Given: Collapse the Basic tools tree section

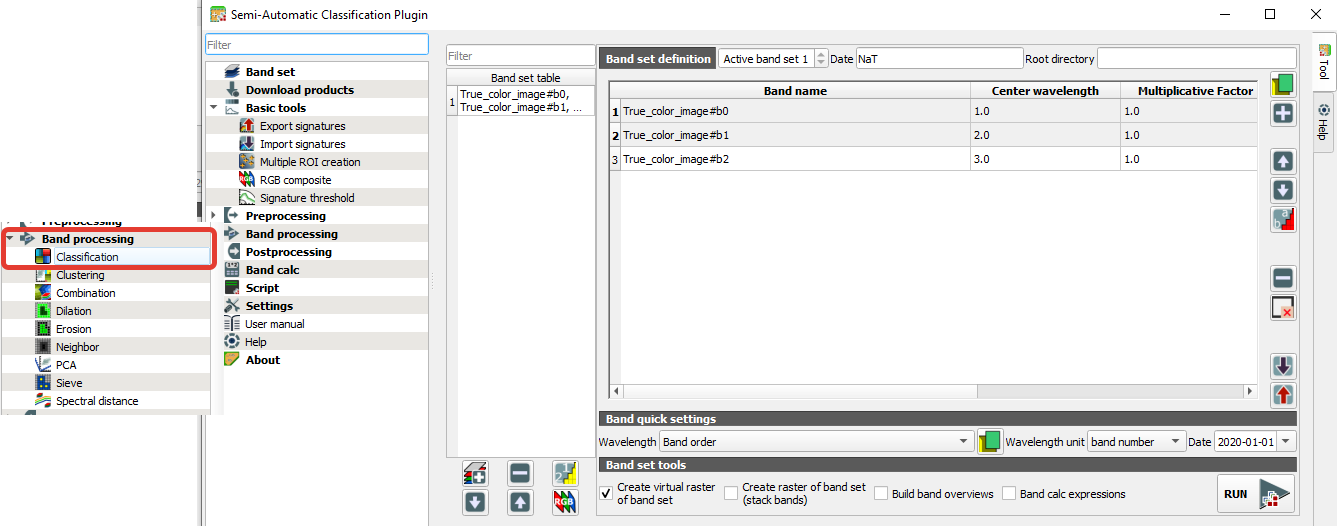Looking at the screenshot, I should click(213, 108).
